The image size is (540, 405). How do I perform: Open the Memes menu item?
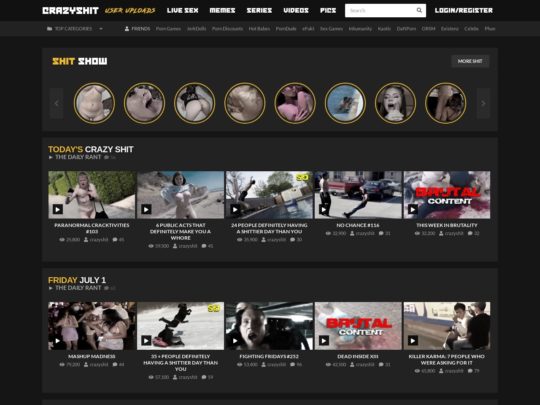pyautogui.click(x=222, y=10)
